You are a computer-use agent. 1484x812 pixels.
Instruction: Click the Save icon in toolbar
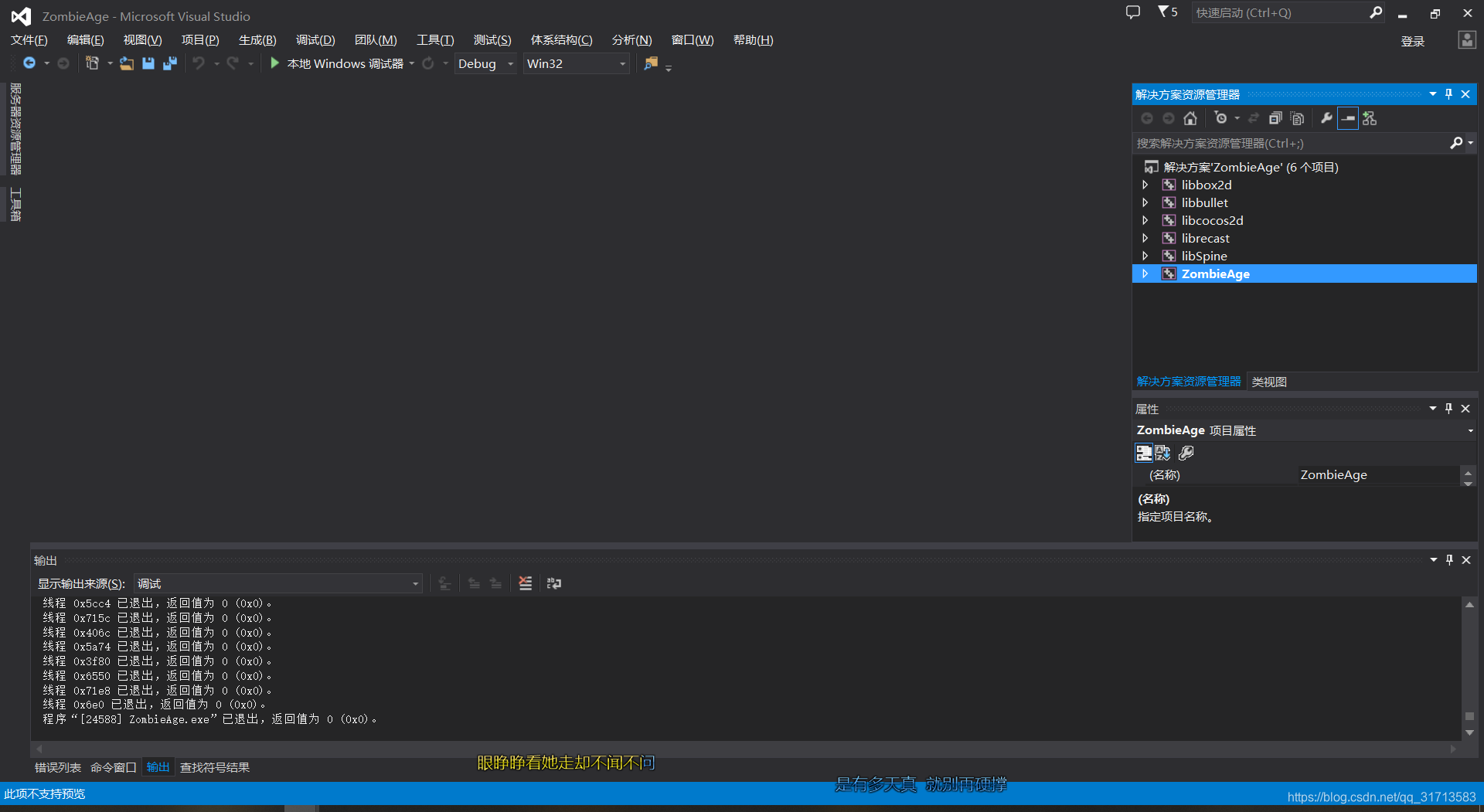148,63
